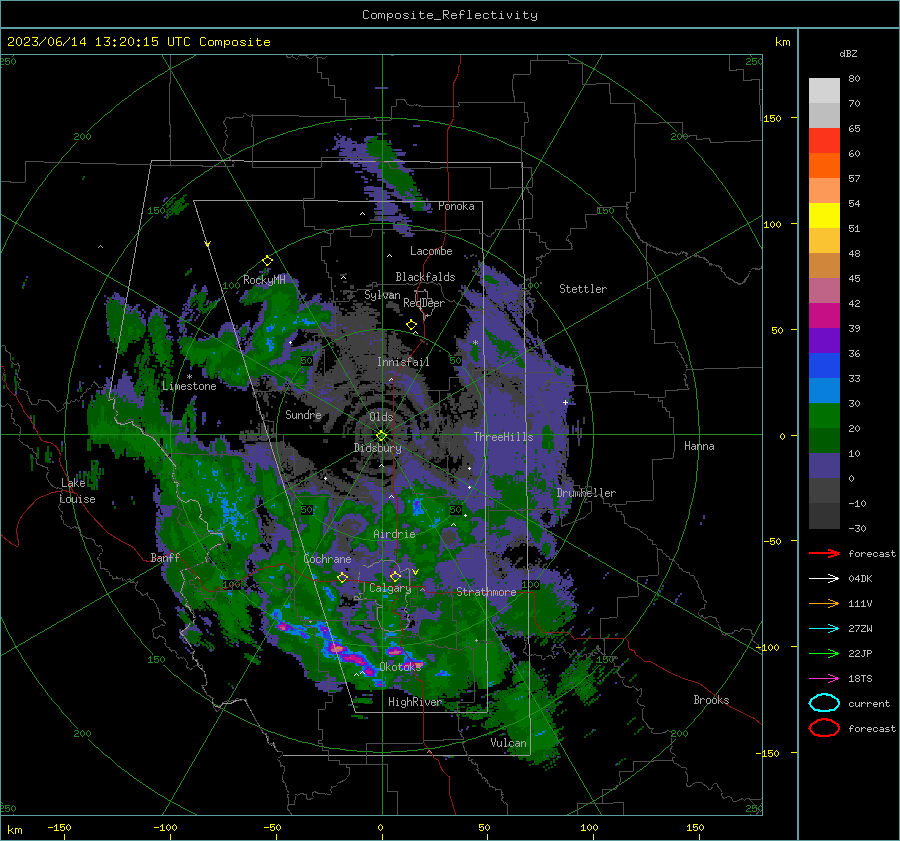900x841 pixels.
Task: Click the Olds town label
Action: (381, 417)
